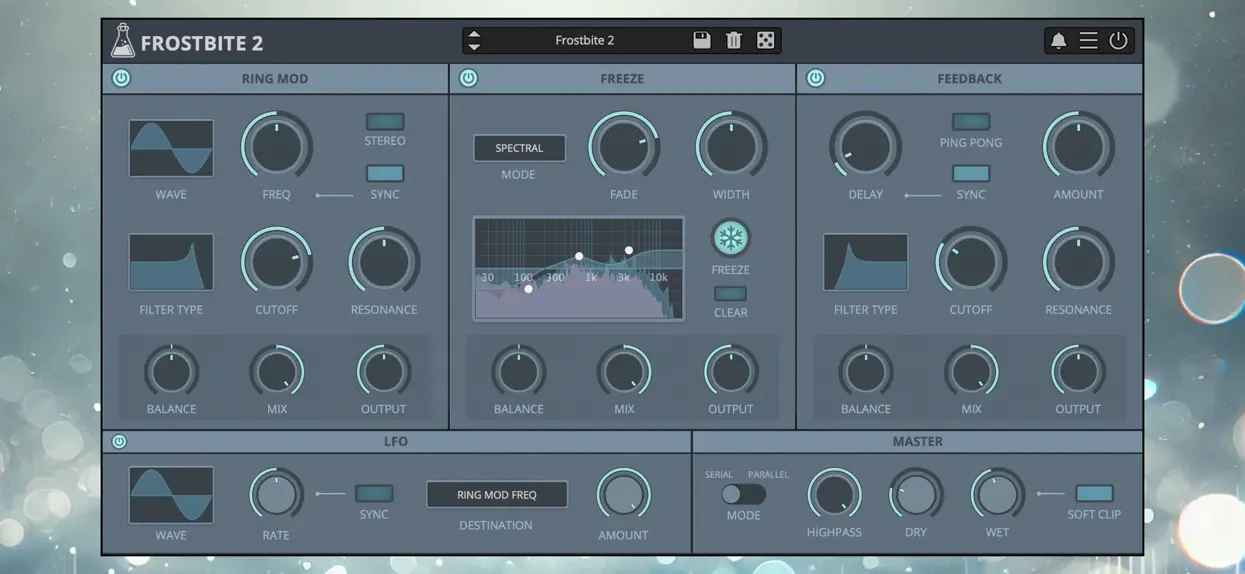1245x574 pixels.
Task: Toggle Feedback section power
Action: [x=816, y=78]
